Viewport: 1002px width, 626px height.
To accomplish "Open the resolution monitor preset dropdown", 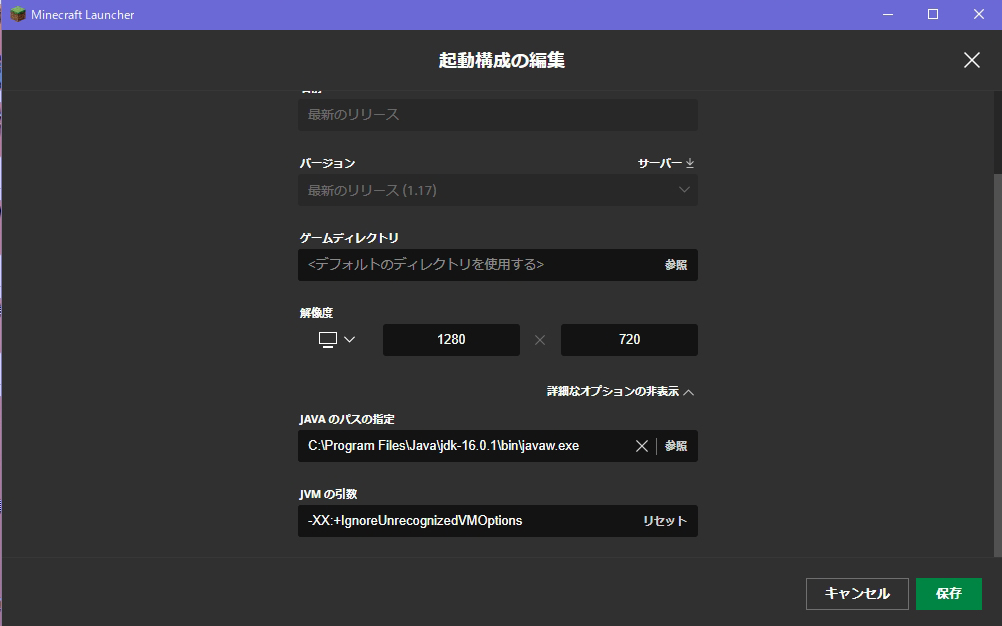I will click(337, 339).
